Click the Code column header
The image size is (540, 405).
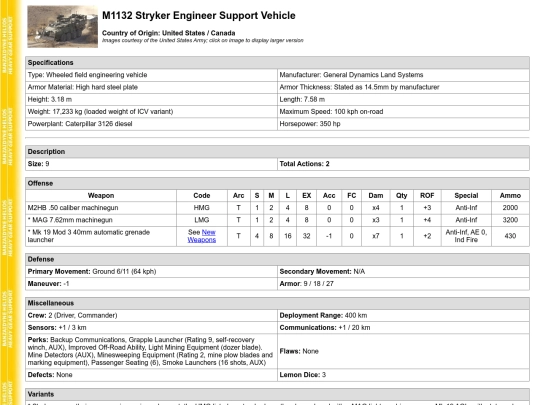[202, 196]
